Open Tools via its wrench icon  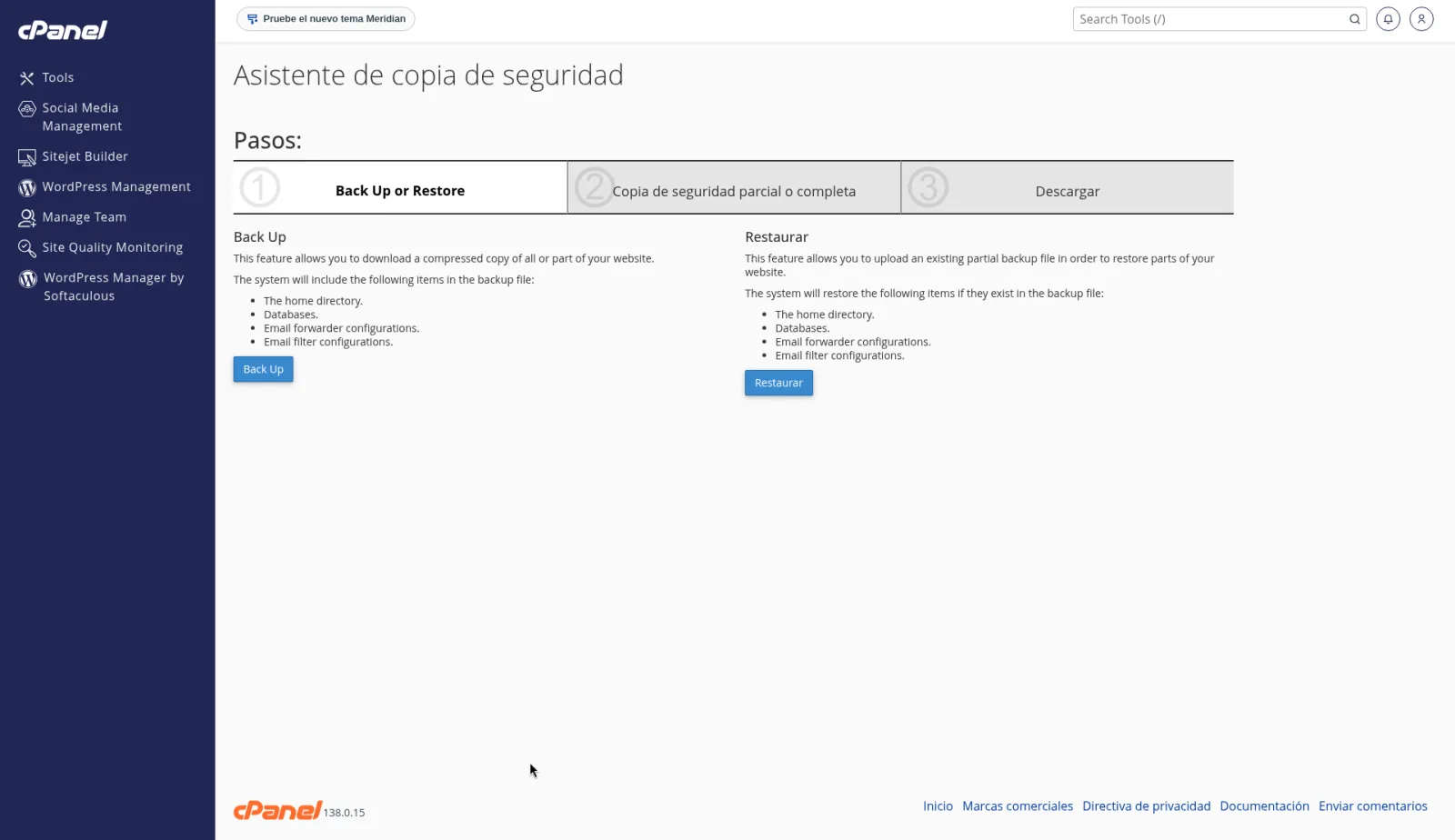pos(27,78)
